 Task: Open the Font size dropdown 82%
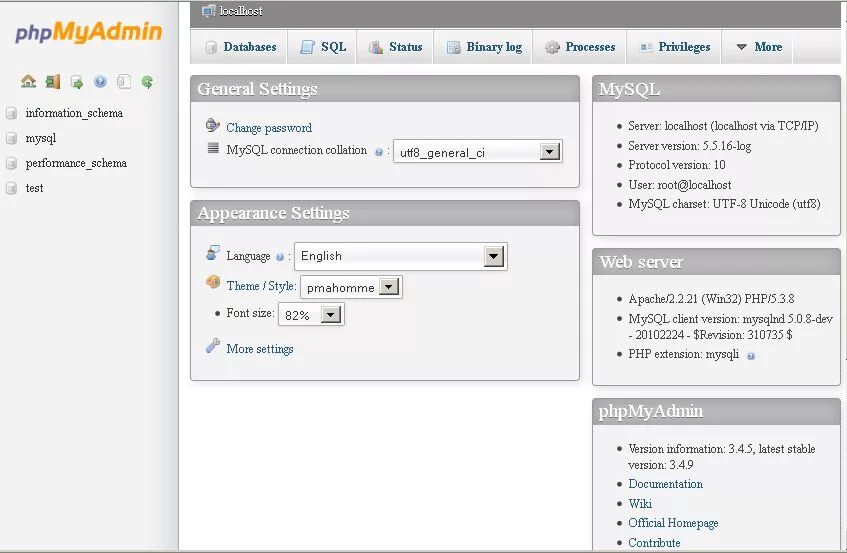point(311,314)
